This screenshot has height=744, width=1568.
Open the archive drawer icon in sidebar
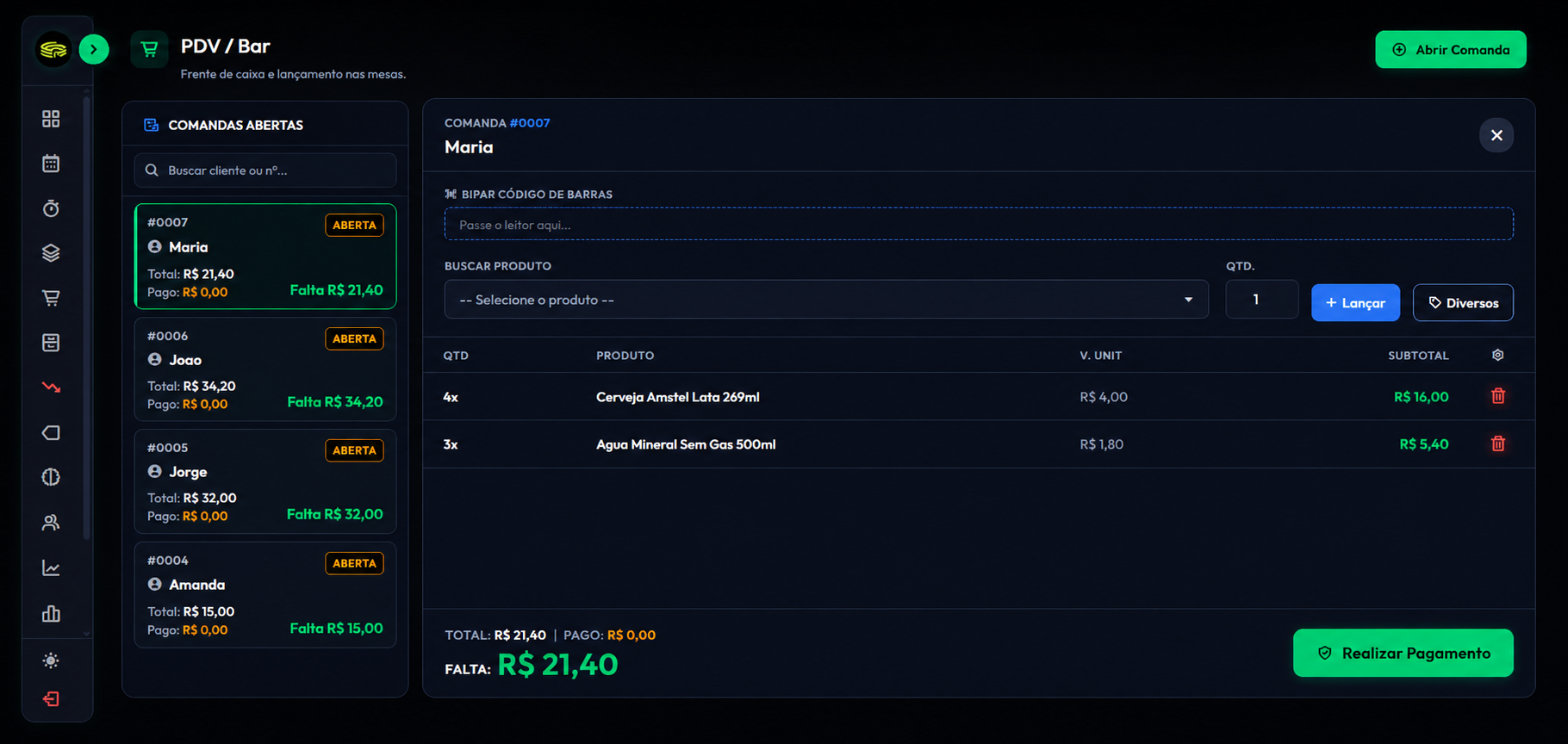point(51,343)
